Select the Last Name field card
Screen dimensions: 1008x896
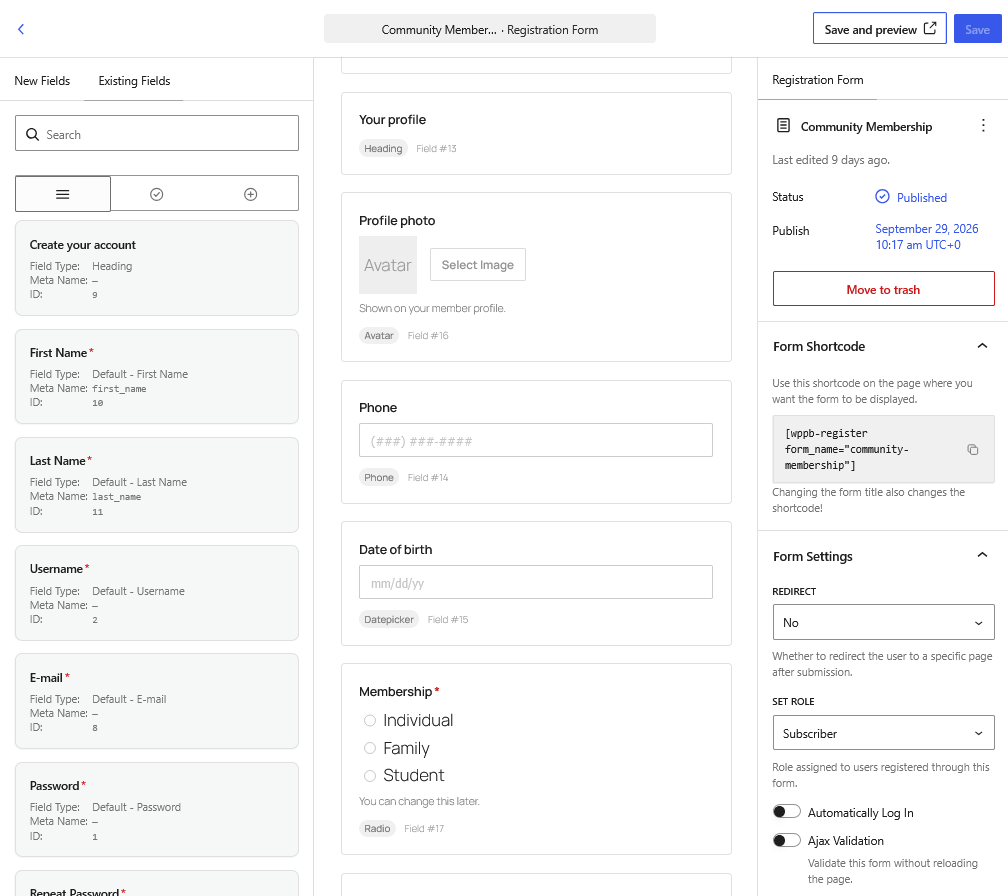[157, 485]
